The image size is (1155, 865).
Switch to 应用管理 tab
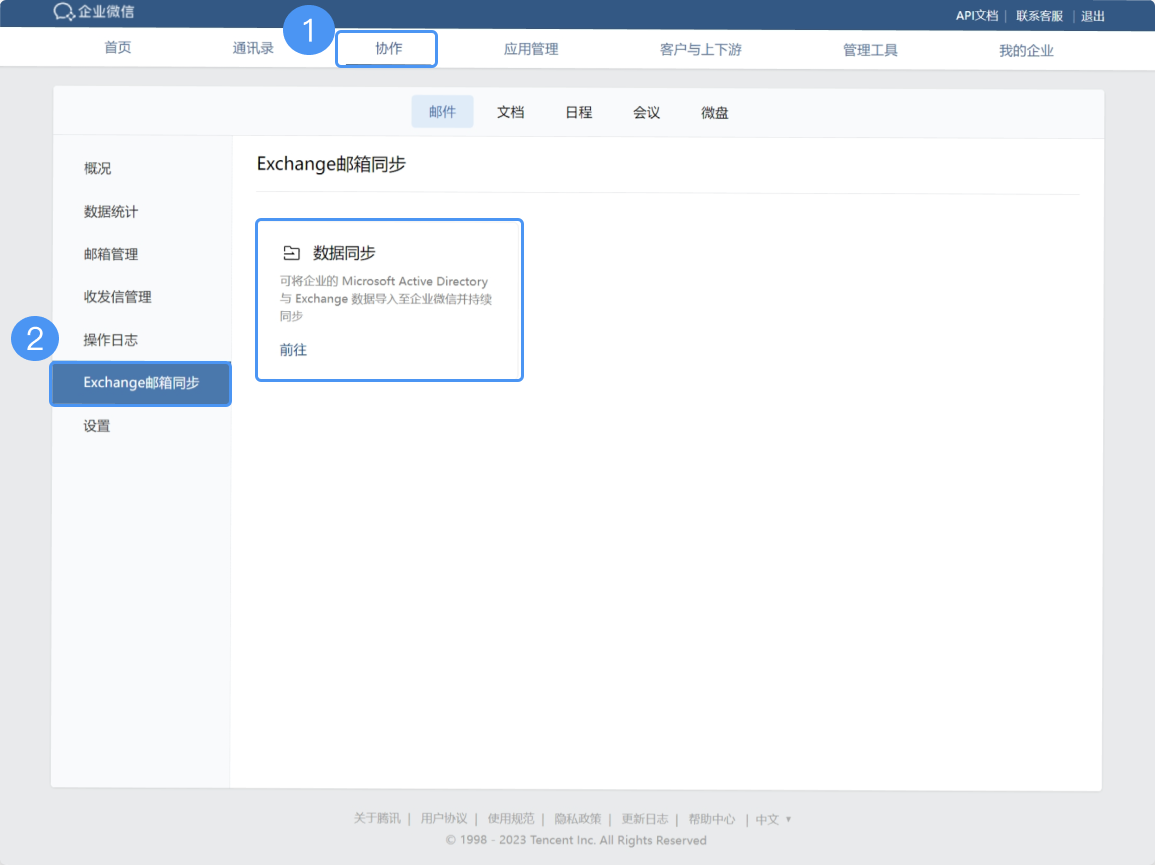(531, 49)
